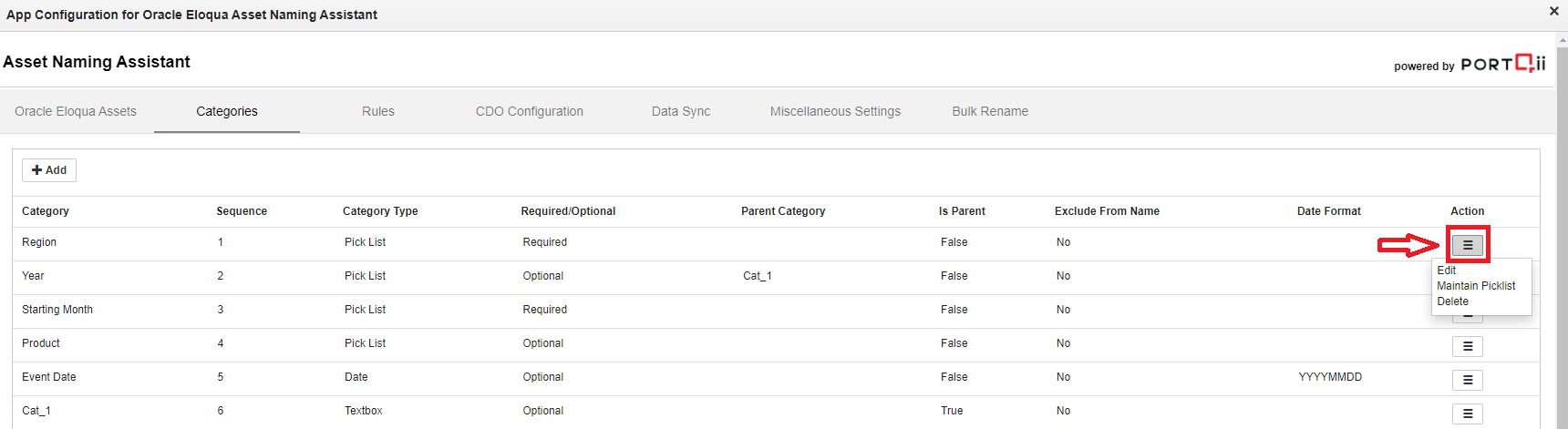Click the Category Type column header
This screenshot has width=1568, height=429.
pyautogui.click(x=380, y=211)
